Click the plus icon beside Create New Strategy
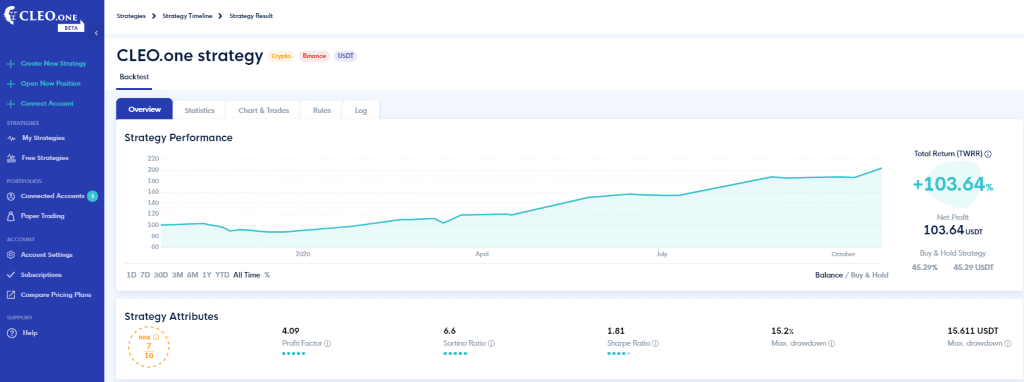This screenshot has width=1024, height=382. click(10, 64)
